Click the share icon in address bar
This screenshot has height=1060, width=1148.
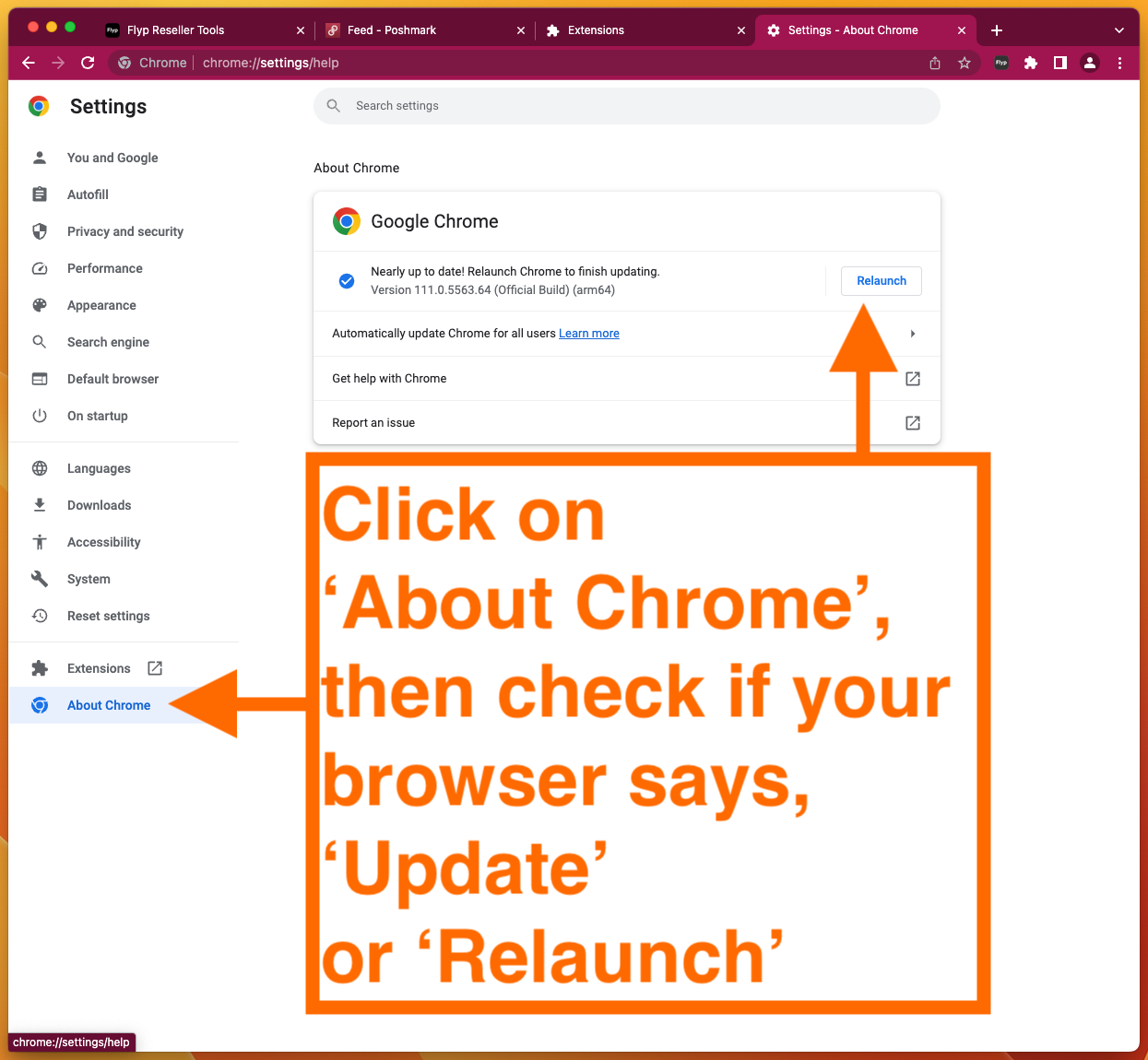click(935, 63)
